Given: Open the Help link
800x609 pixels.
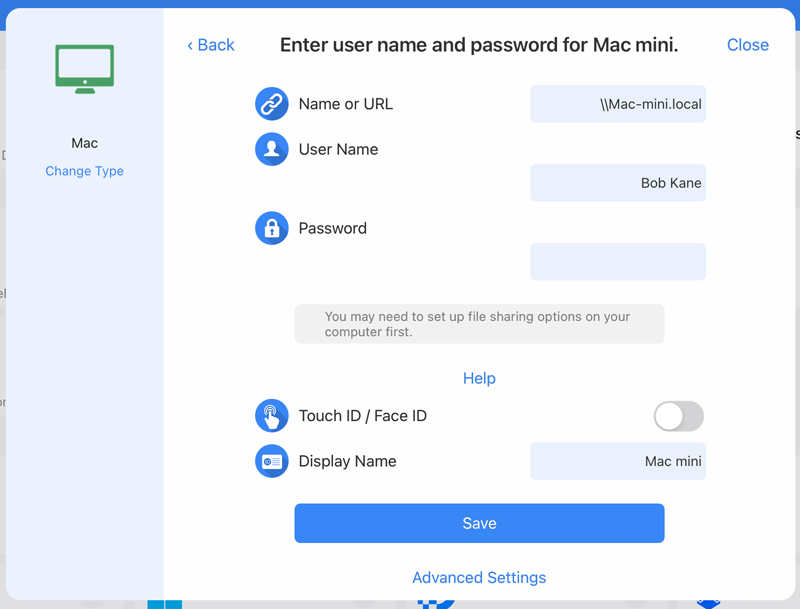Looking at the screenshot, I should (x=479, y=378).
